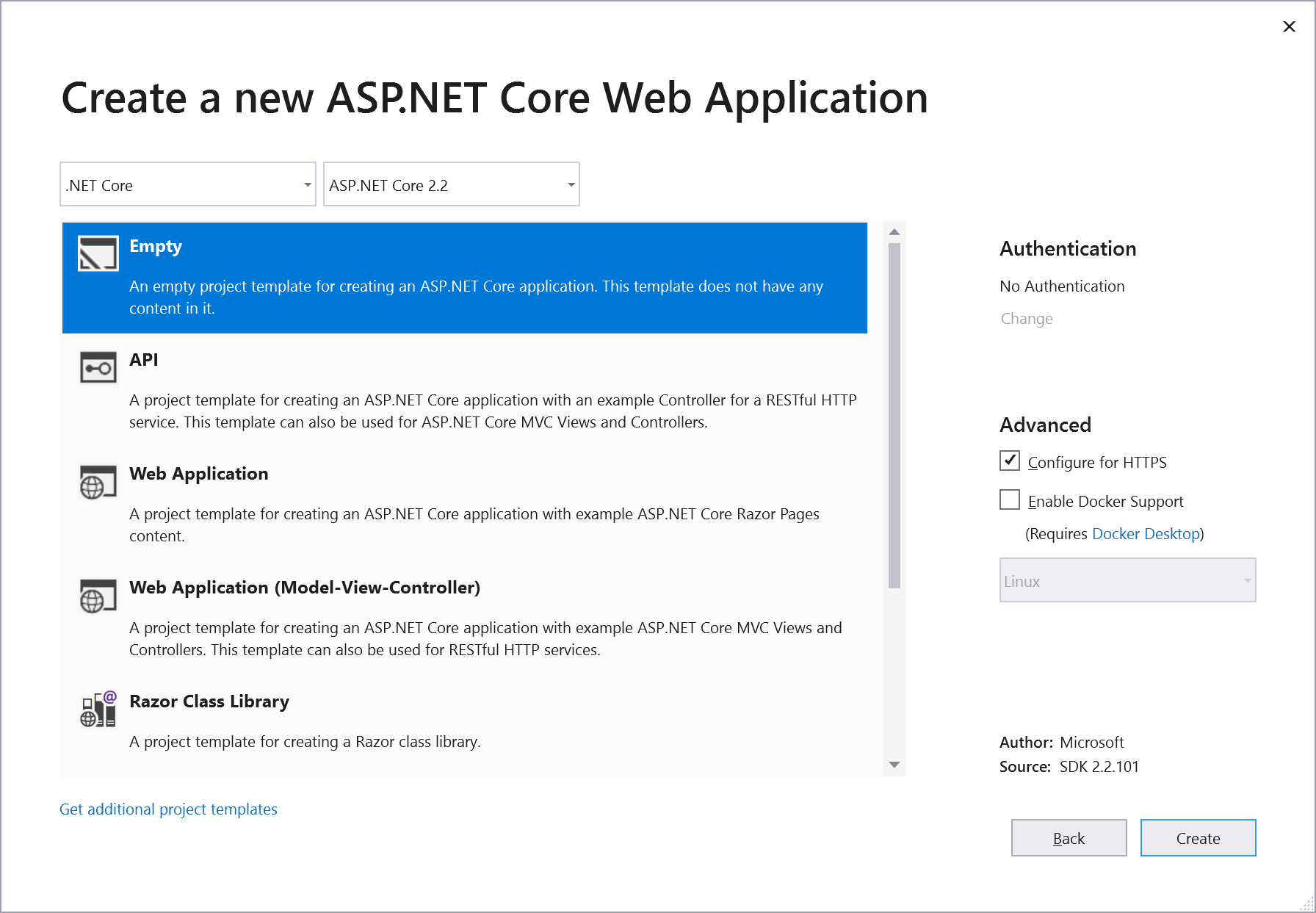The height and width of the screenshot is (913, 1316).
Task: Click the Web Application globe icon
Action: (x=98, y=482)
